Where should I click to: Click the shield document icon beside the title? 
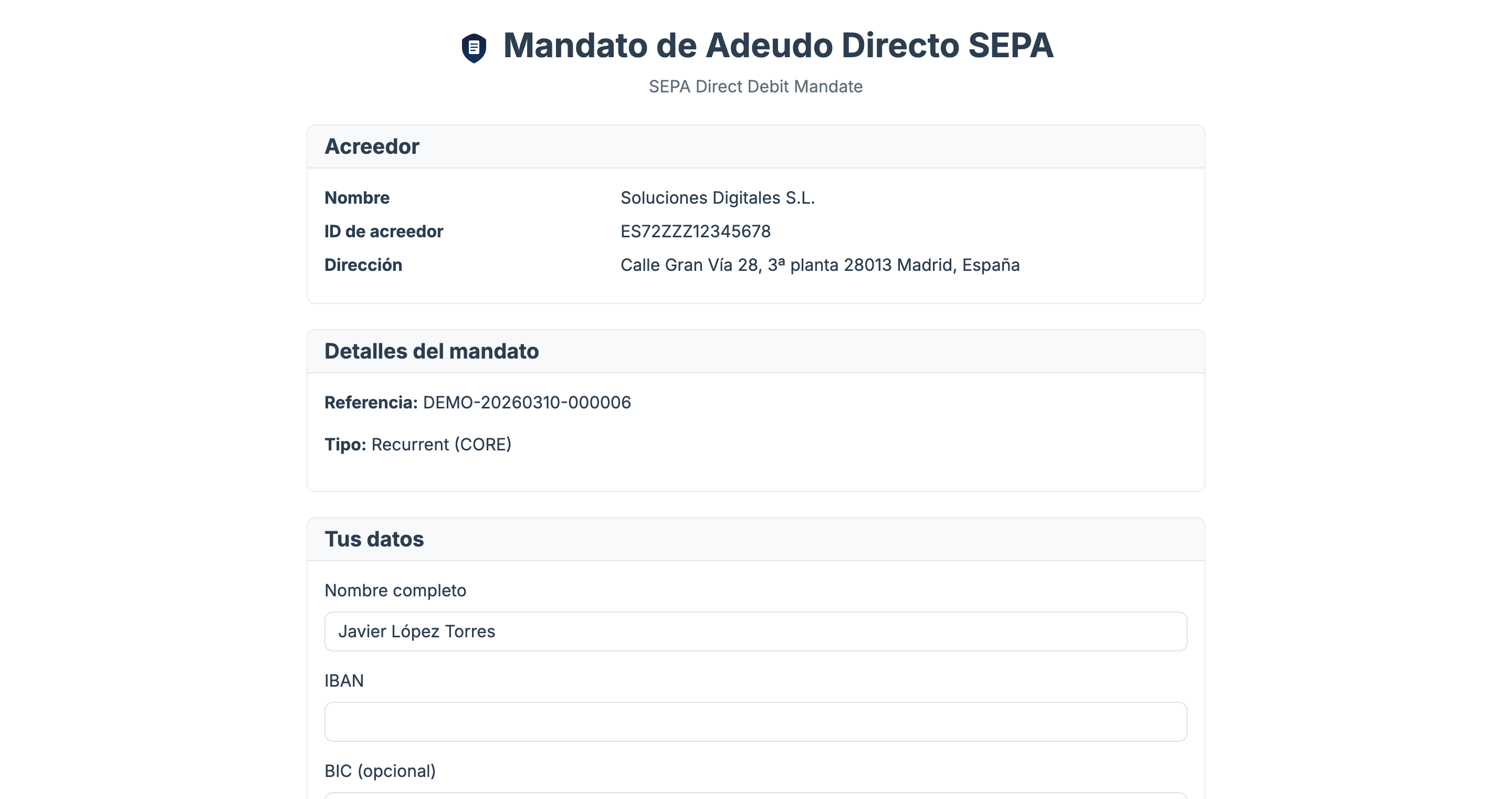pyautogui.click(x=473, y=46)
